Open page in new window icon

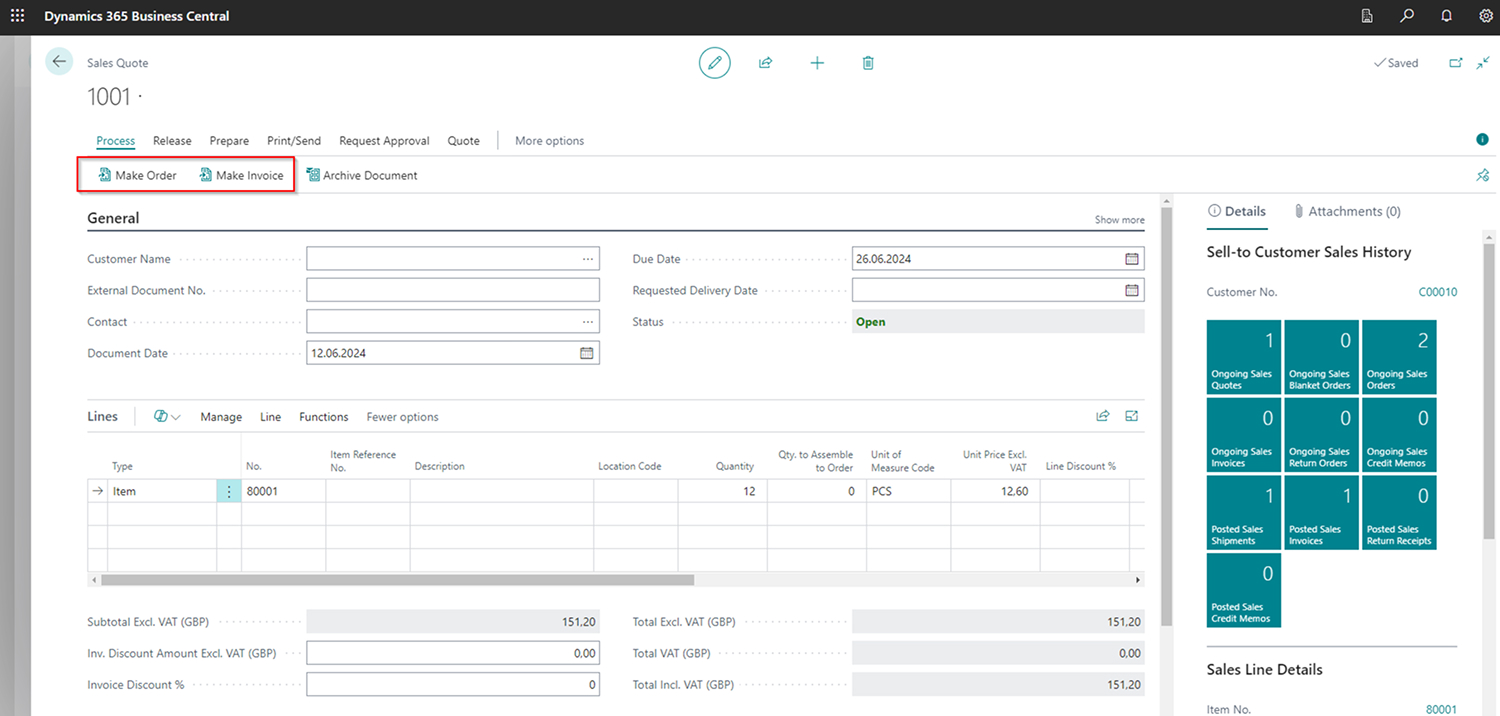(1456, 63)
